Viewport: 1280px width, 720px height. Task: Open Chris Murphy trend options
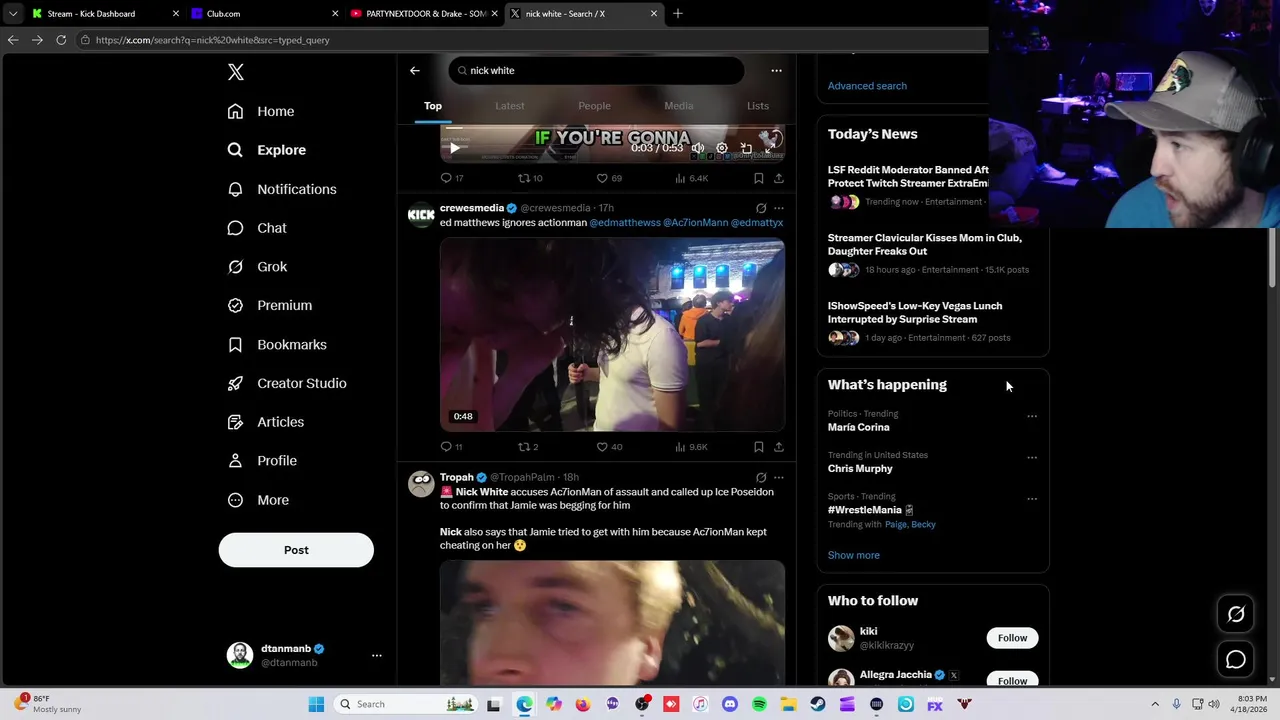point(1032,458)
